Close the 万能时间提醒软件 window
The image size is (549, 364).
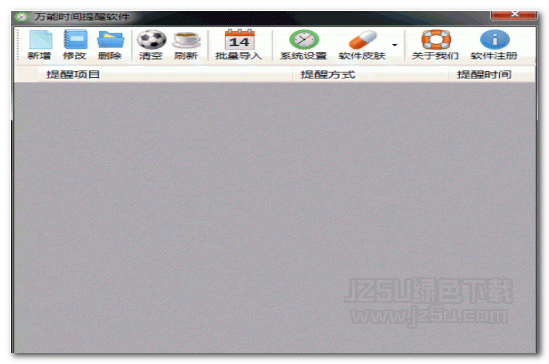click(x=514, y=14)
